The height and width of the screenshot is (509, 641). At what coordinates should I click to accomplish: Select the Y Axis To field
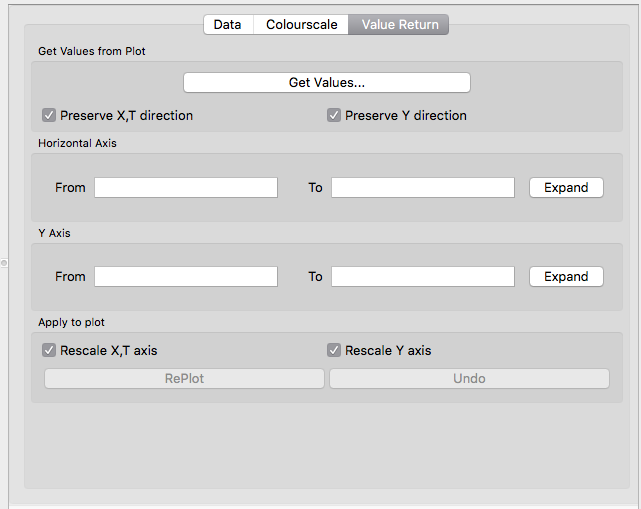(422, 276)
